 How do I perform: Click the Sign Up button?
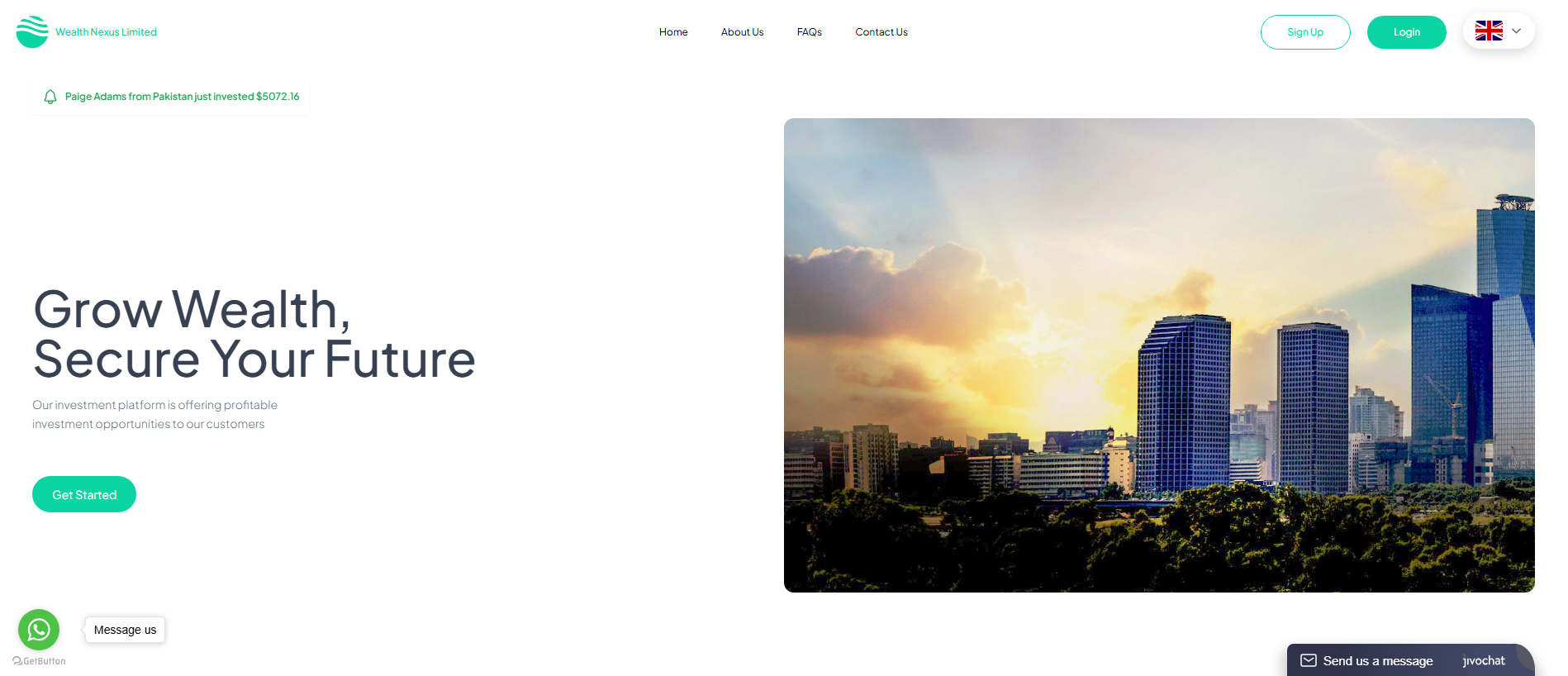pos(1305,32)
